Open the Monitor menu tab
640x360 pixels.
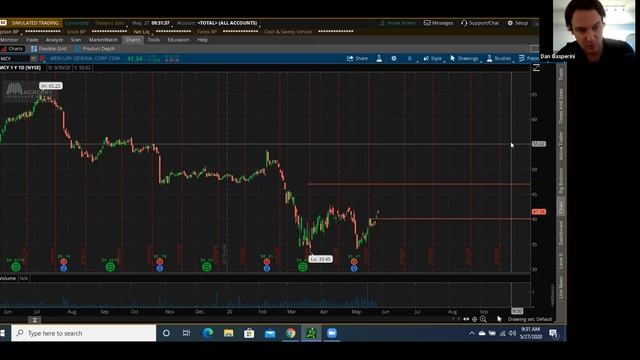coord(9,40)
